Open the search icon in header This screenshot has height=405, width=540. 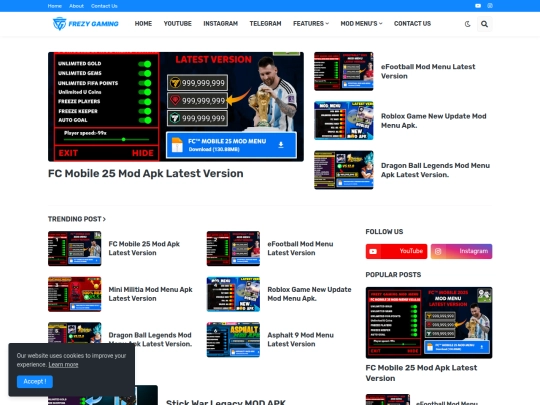point(484,24)
